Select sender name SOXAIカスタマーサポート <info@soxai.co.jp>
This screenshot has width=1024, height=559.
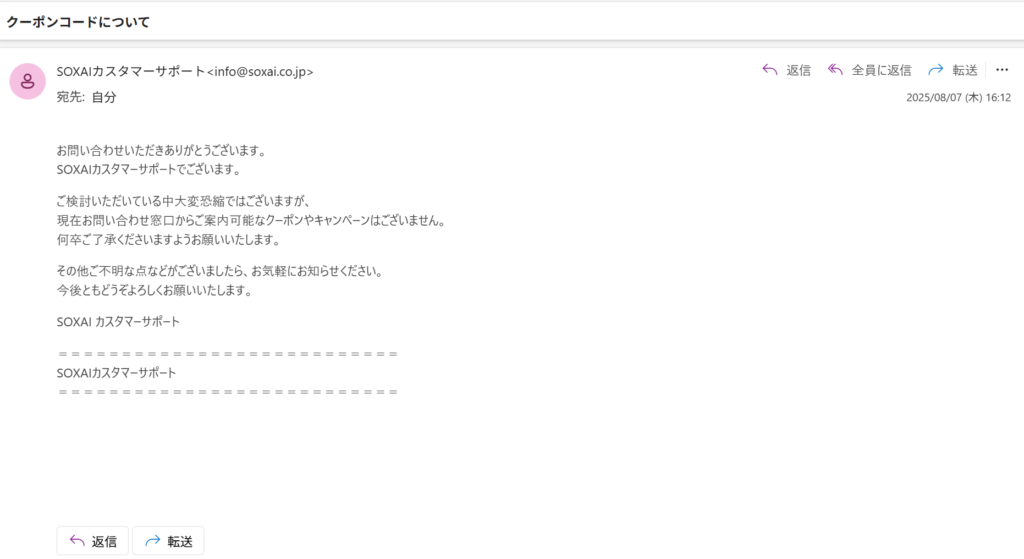[x=185, y=72]
